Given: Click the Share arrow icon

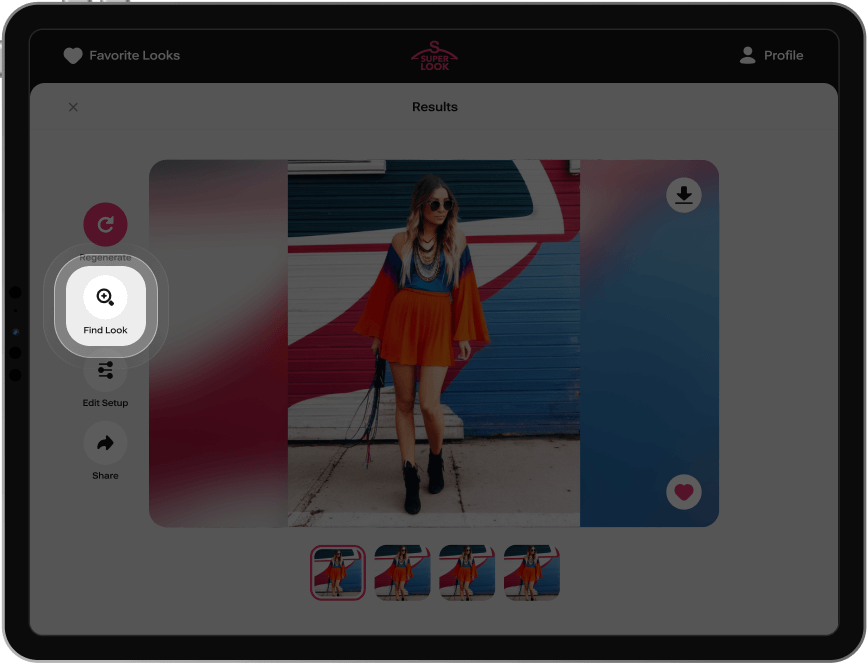Looking at the screenshot, I should 105,443.
